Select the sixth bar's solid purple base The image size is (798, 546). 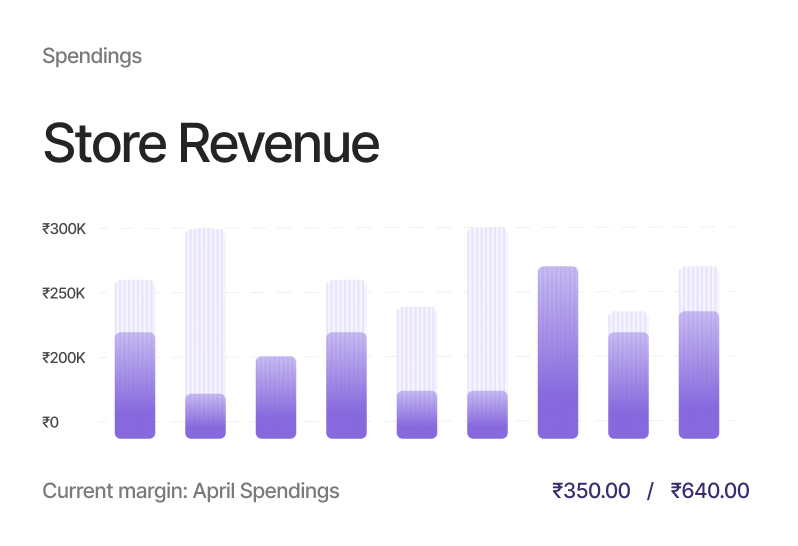click(487, 414)
